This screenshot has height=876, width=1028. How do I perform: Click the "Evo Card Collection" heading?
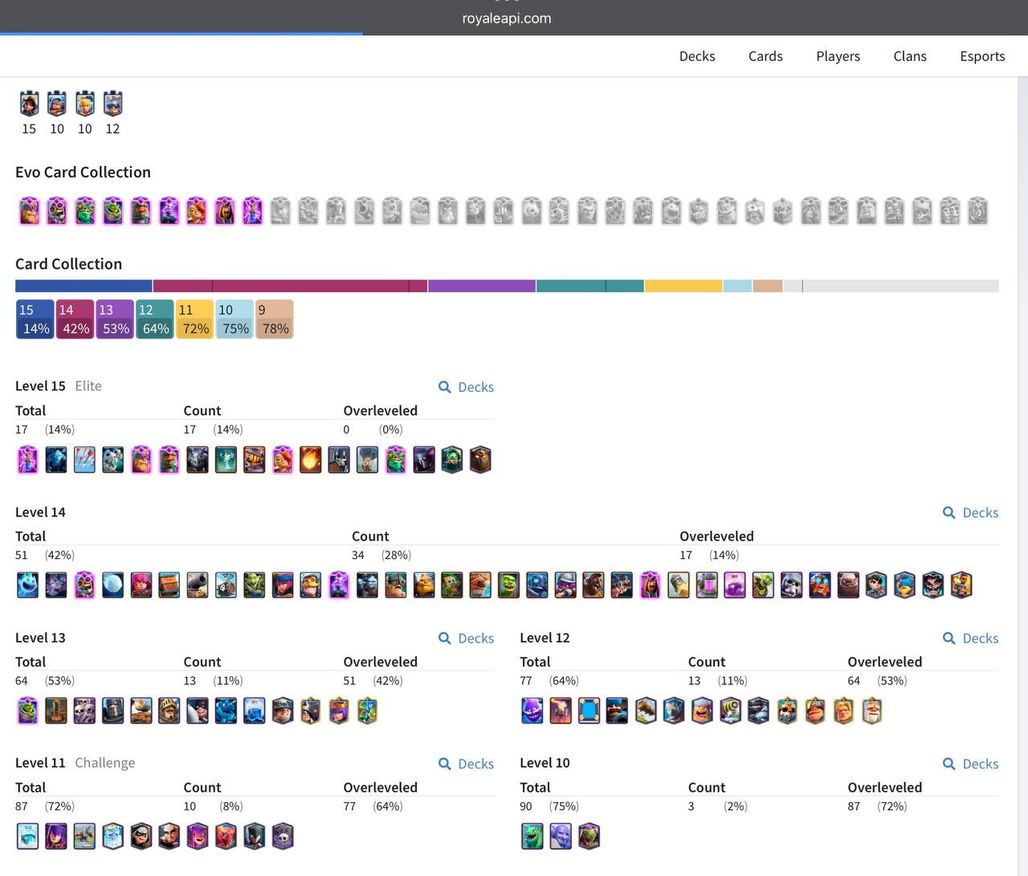pos(83,172)
